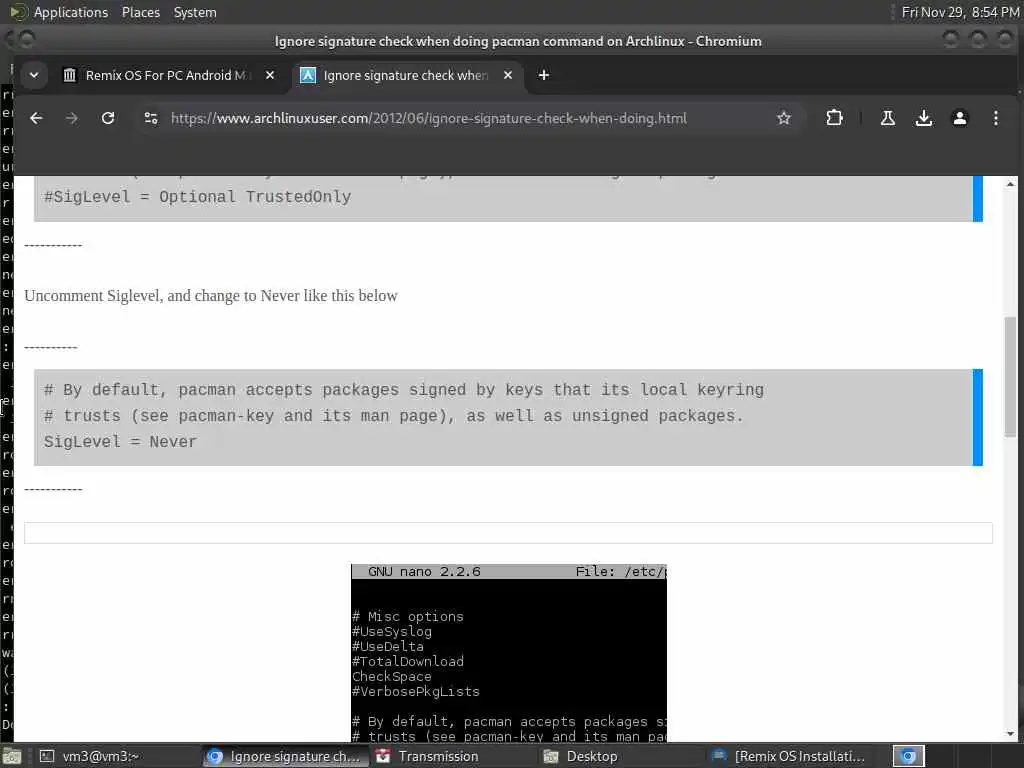Select Ignore signature Chromium taskbar button
This screenshot has width=1024, height=768.
tap(285, 756)
